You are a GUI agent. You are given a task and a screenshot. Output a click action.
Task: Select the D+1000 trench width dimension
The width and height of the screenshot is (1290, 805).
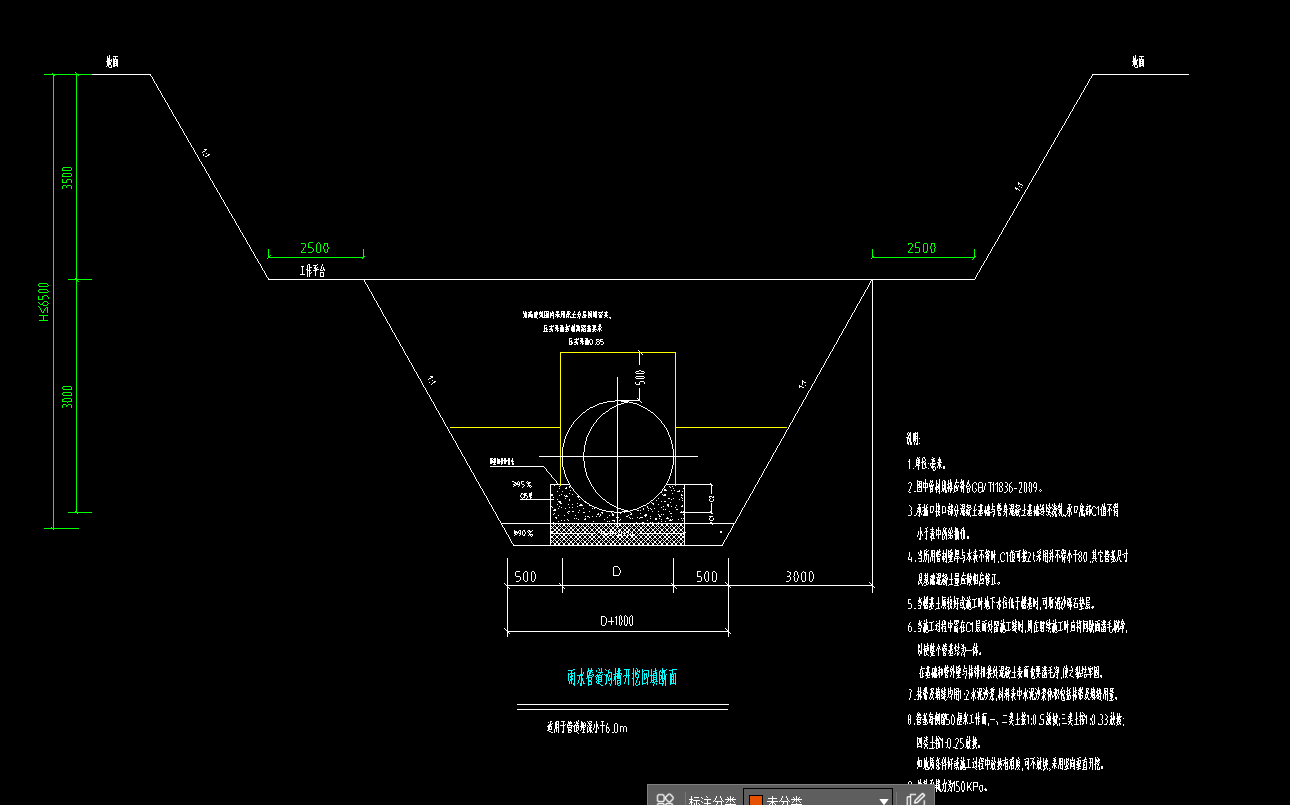tap(617, 621)
